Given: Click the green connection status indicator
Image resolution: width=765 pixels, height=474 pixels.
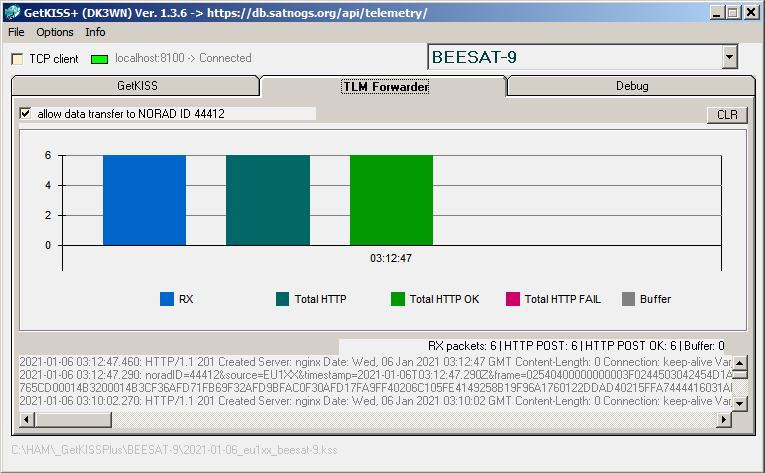Looking at the screenshot, I should (100, 59).
